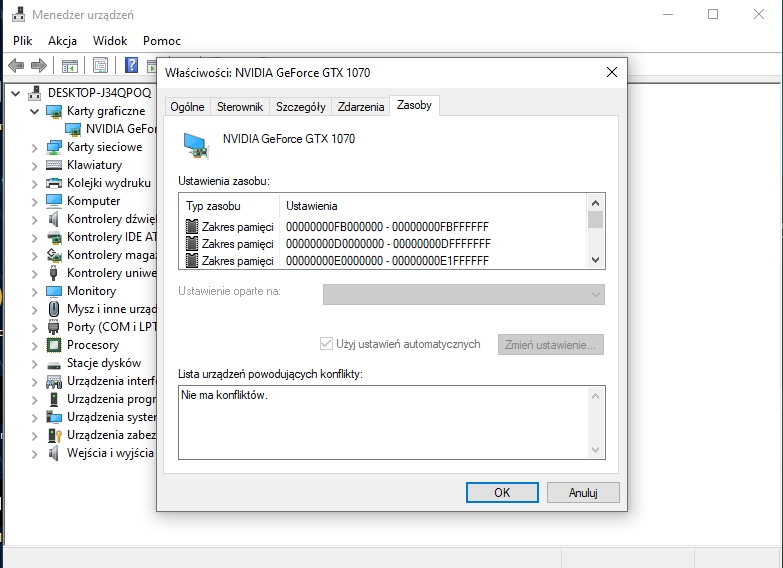The width and height of the screenshot is (783, 568).
Task: Maximize the Menedżer urządzeń window
Action: point(713,14)
